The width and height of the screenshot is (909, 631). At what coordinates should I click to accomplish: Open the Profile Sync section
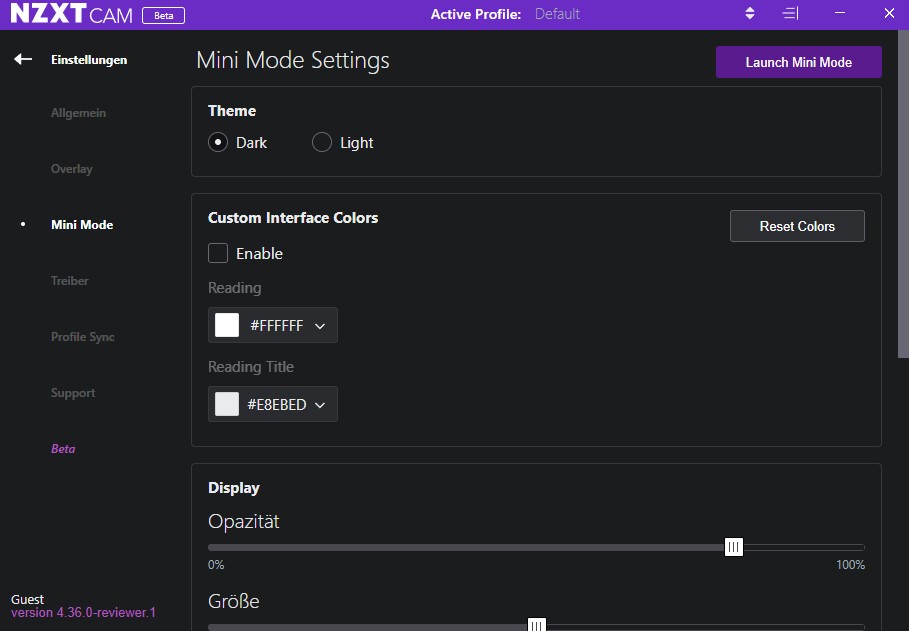85,337
